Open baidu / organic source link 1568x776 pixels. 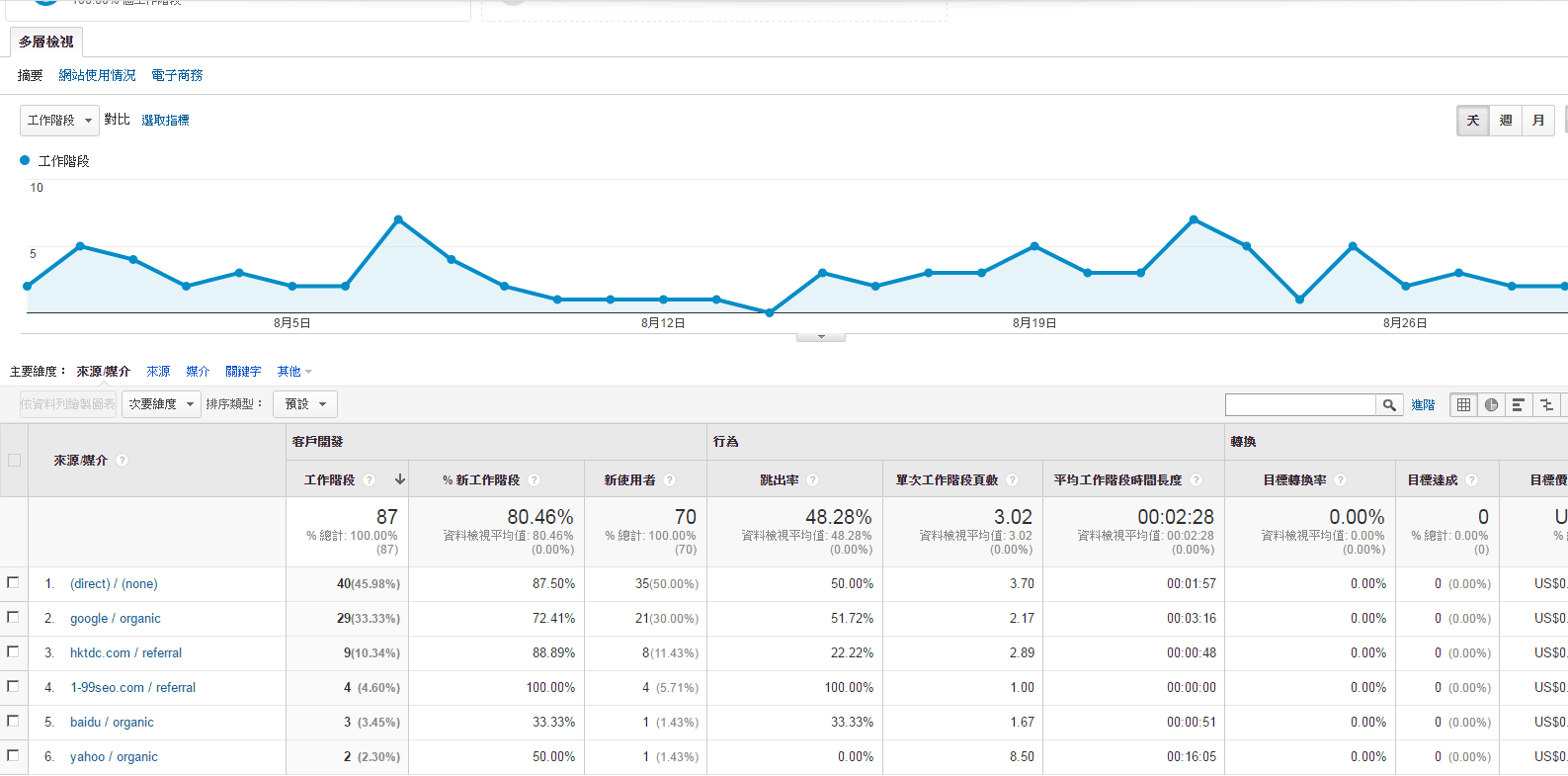pos(112,723)
